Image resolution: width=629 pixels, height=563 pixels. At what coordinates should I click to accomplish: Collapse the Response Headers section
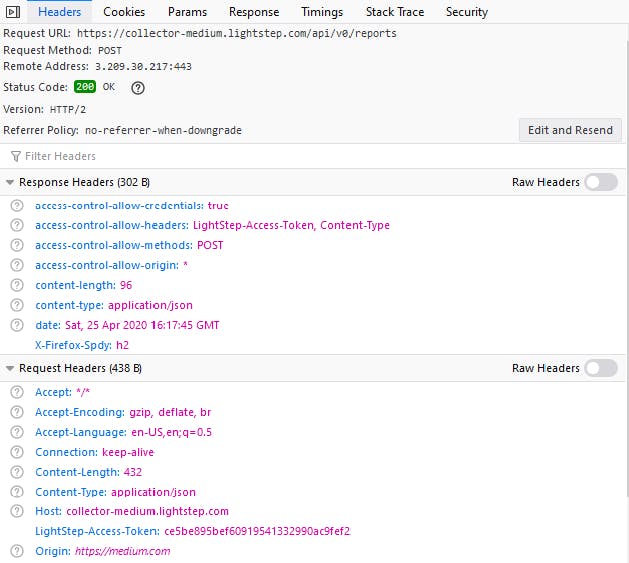[x=10, y=183]
